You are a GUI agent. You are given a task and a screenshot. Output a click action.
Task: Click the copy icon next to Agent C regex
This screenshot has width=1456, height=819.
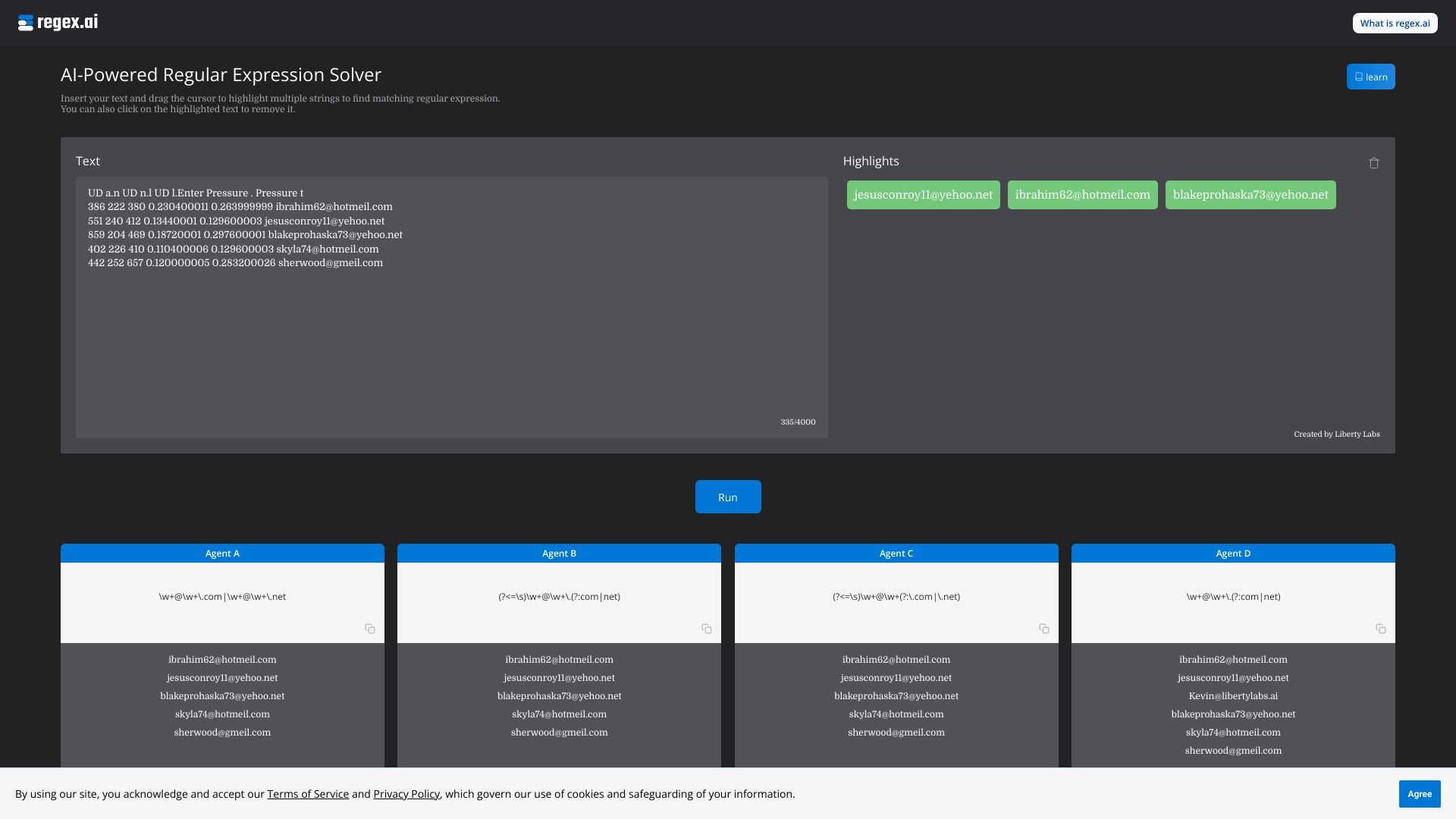point(1045,629)
